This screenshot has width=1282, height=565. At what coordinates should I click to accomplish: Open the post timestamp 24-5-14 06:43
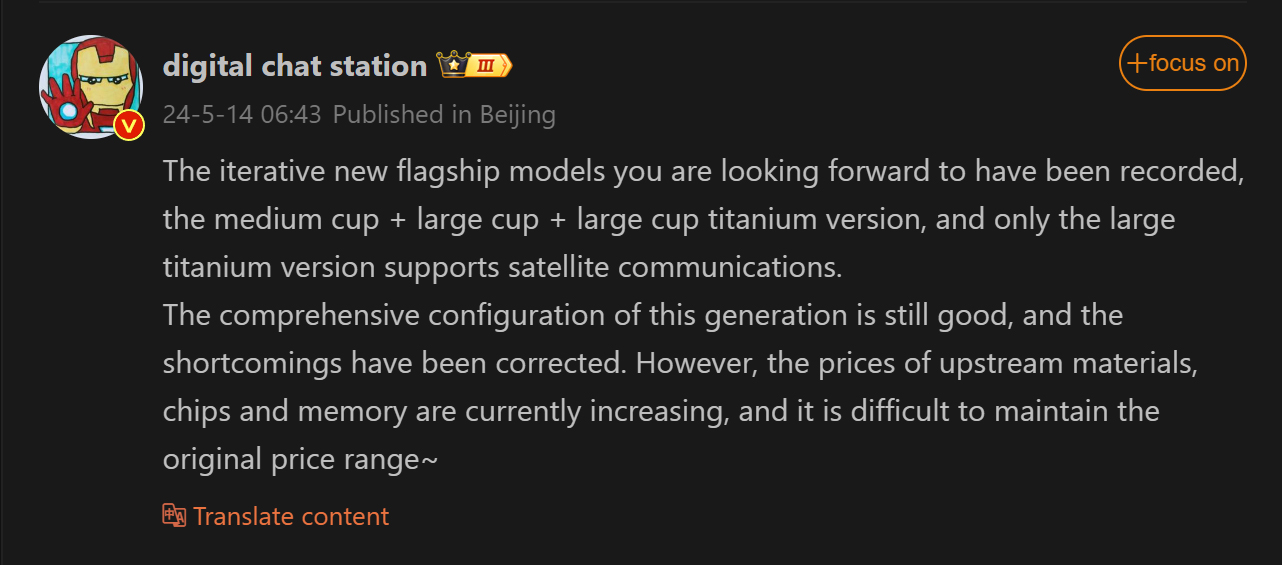pos(242,115)
